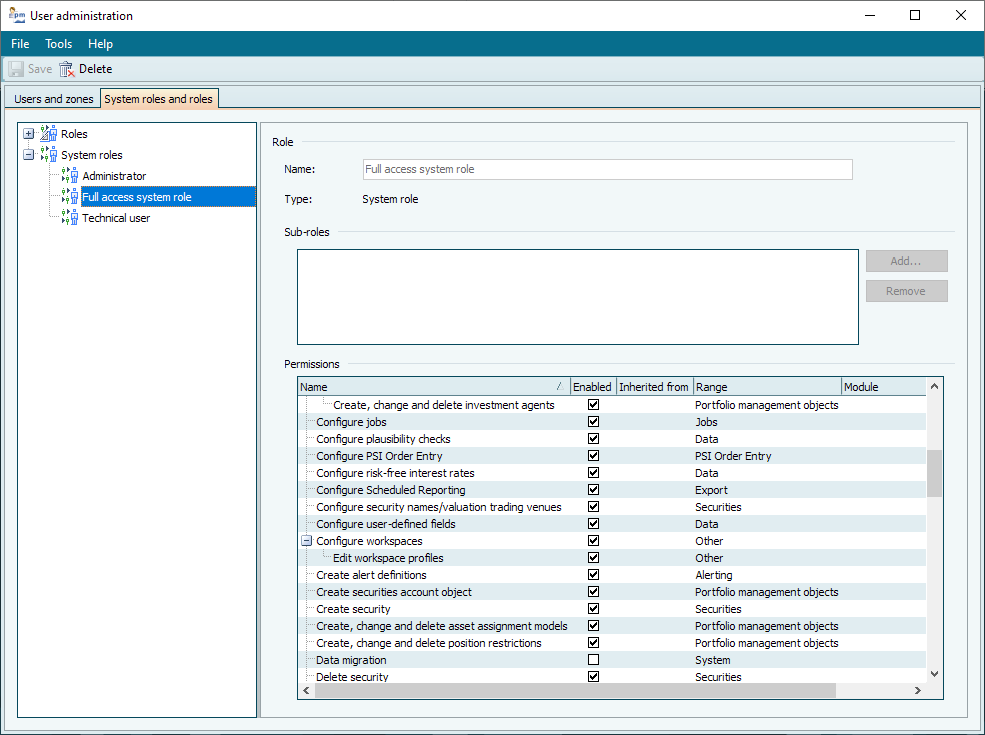
Task: Uncheck the Configure jobs permission
Action: [x=594, y=422]
